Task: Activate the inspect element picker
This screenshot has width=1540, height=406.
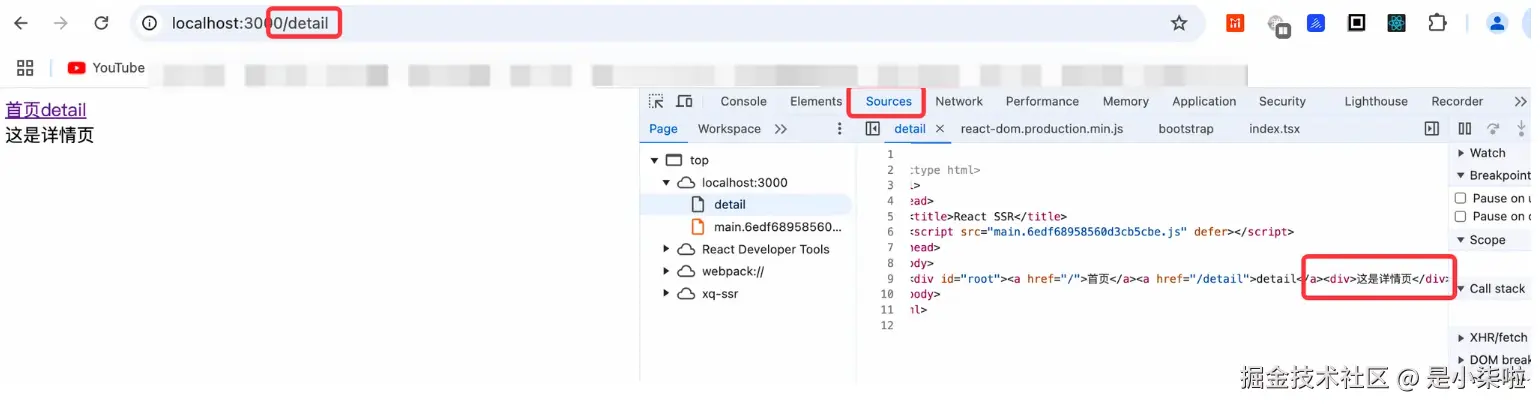Action: [656, 101]
